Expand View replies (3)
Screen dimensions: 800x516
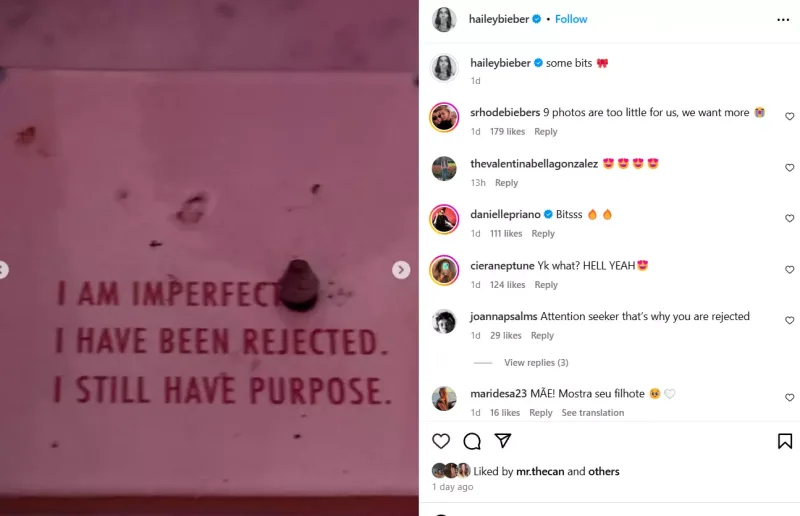(536, 362)
